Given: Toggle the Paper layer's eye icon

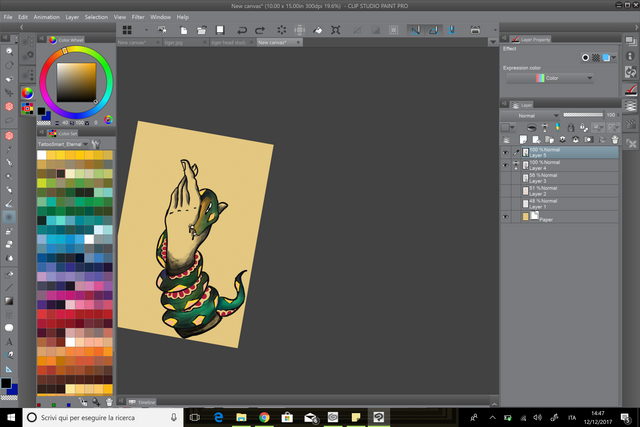Looking at the screenshot, I should 505,216.
